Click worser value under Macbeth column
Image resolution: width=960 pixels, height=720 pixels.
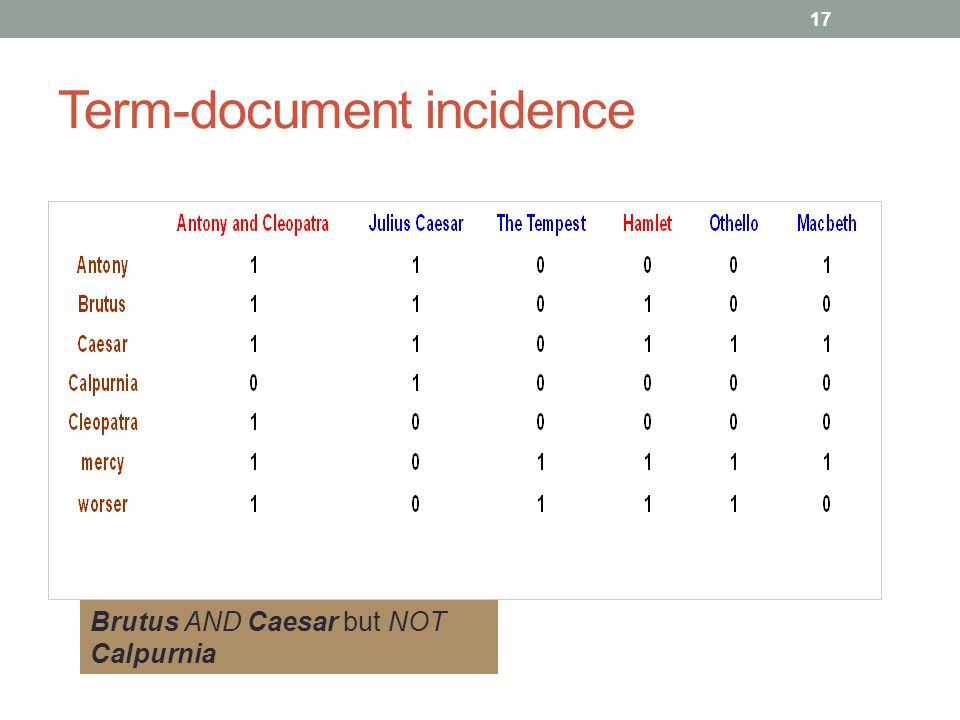pos(827,504)
